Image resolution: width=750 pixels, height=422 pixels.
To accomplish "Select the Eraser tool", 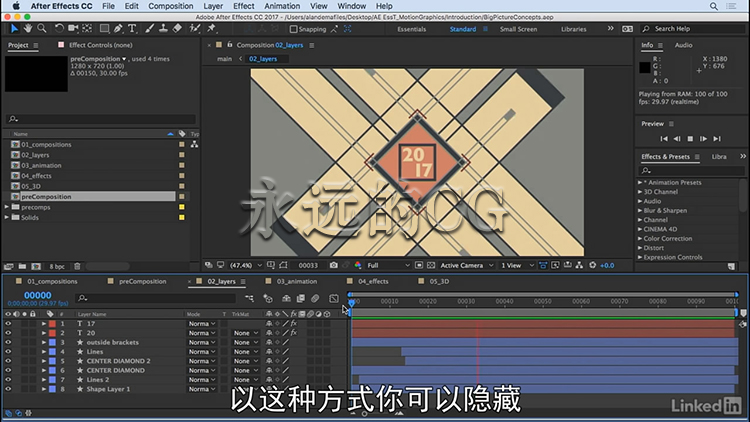I will click(177, 29).
